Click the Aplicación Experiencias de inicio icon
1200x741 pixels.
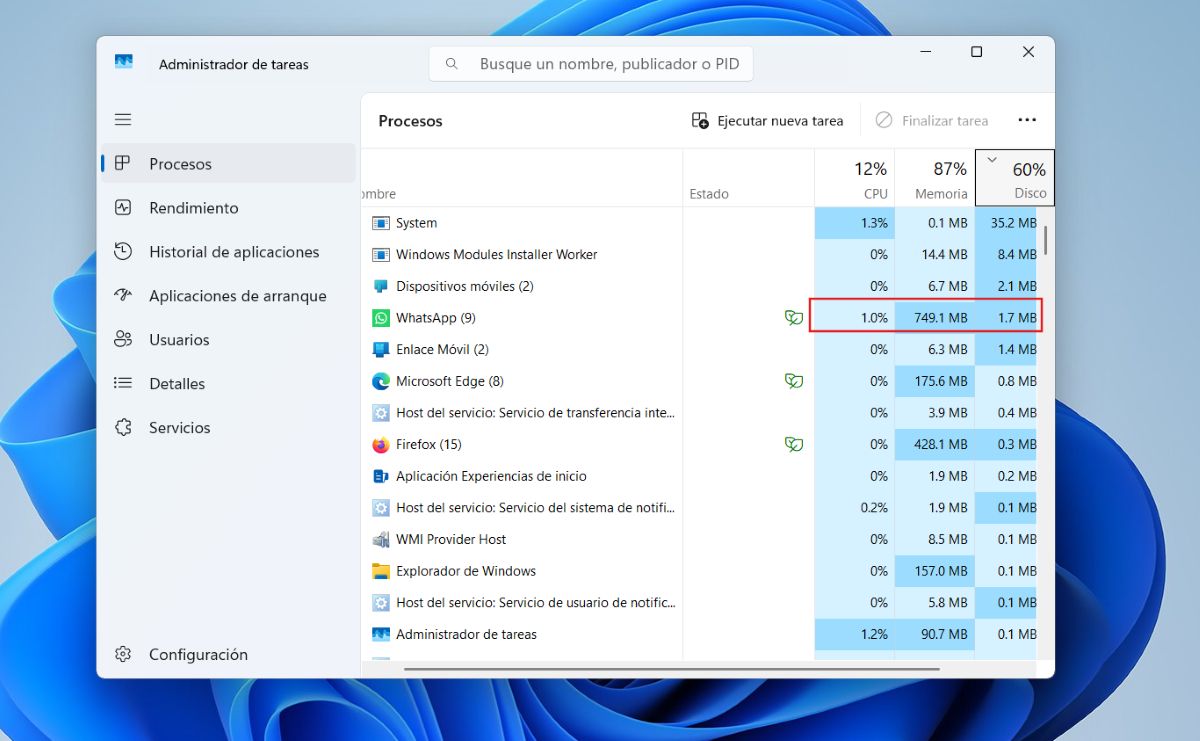(381, 476)
